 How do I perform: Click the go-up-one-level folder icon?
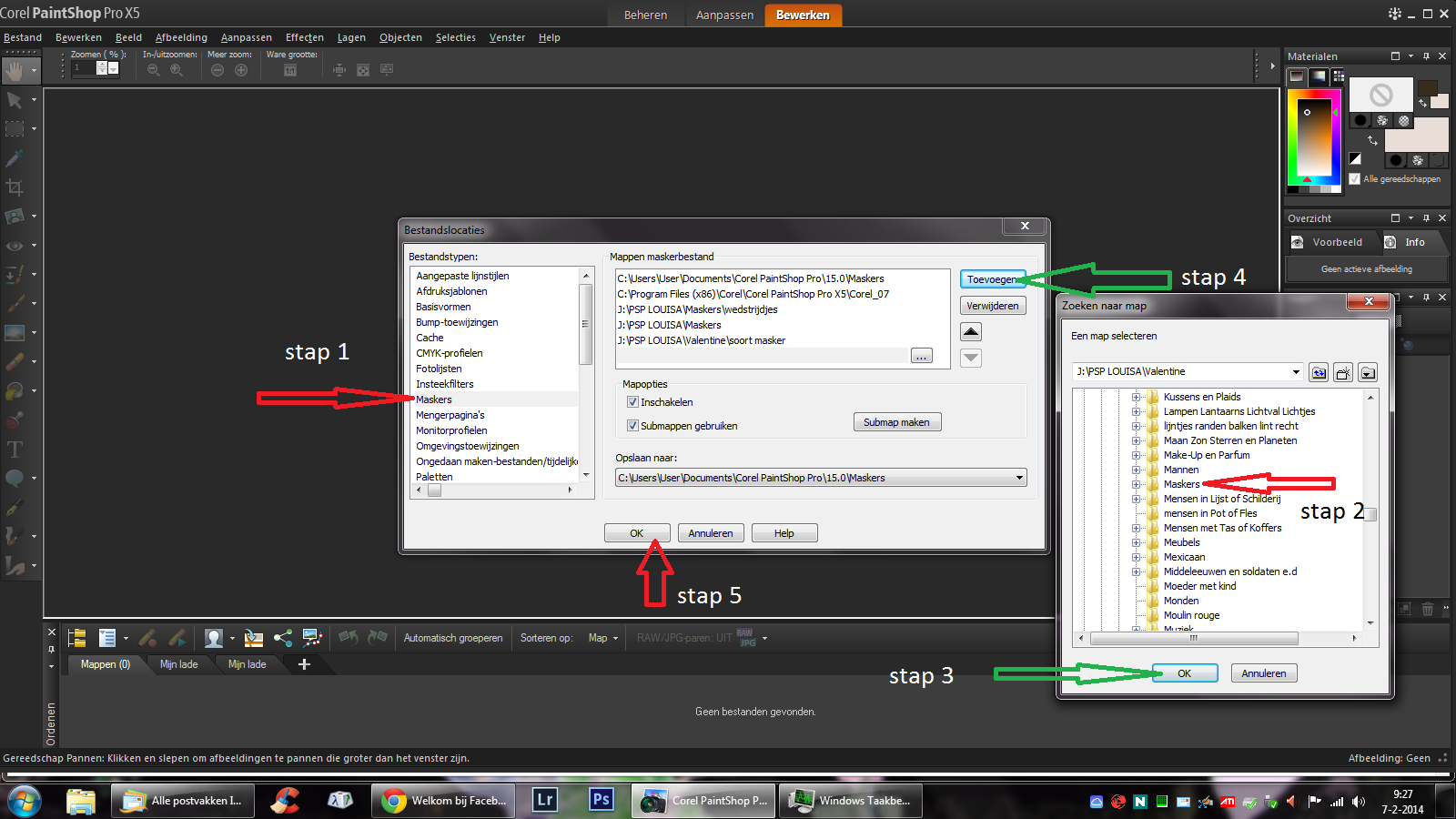[1319, 372]
